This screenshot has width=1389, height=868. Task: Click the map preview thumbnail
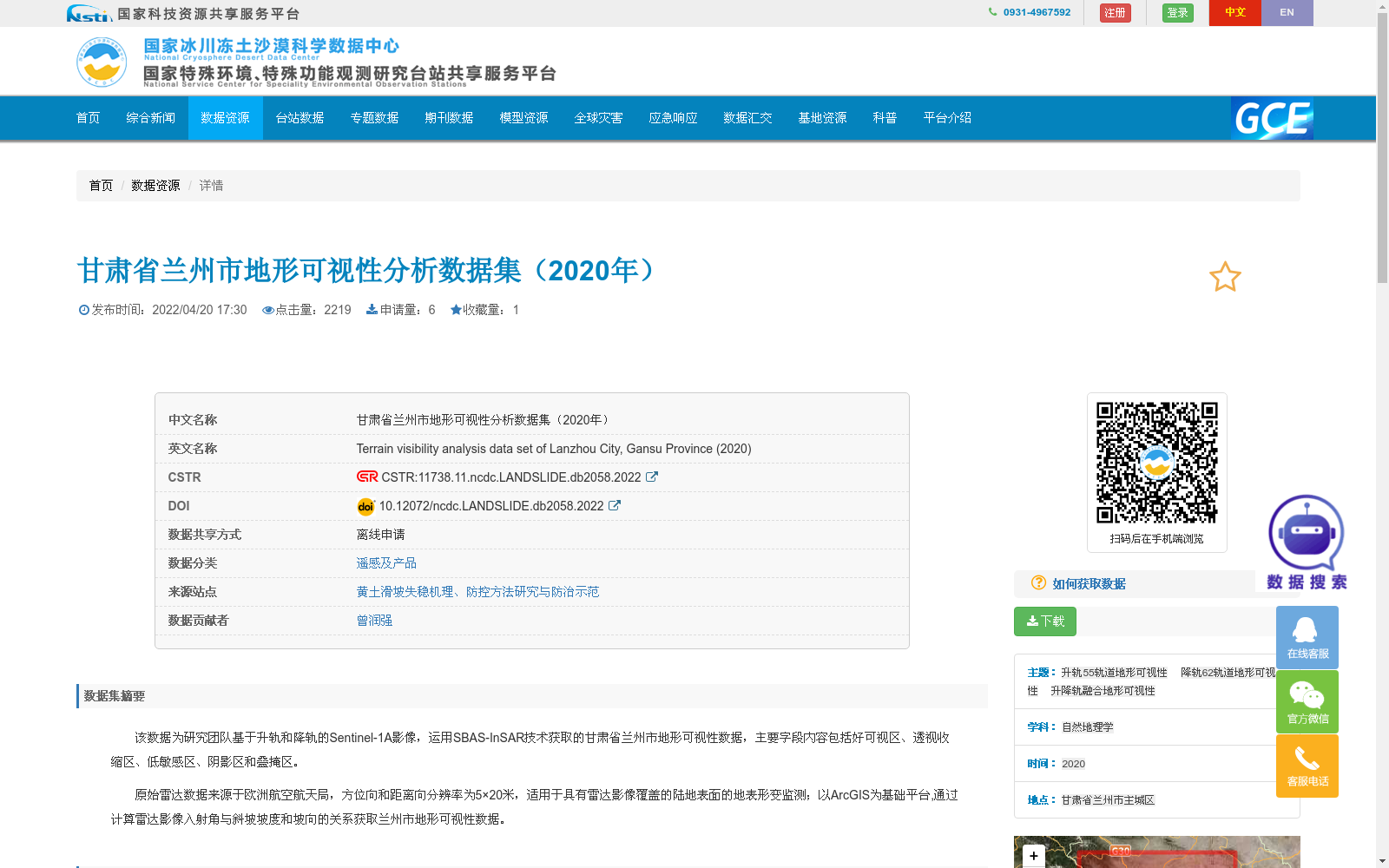(1156, 852)
